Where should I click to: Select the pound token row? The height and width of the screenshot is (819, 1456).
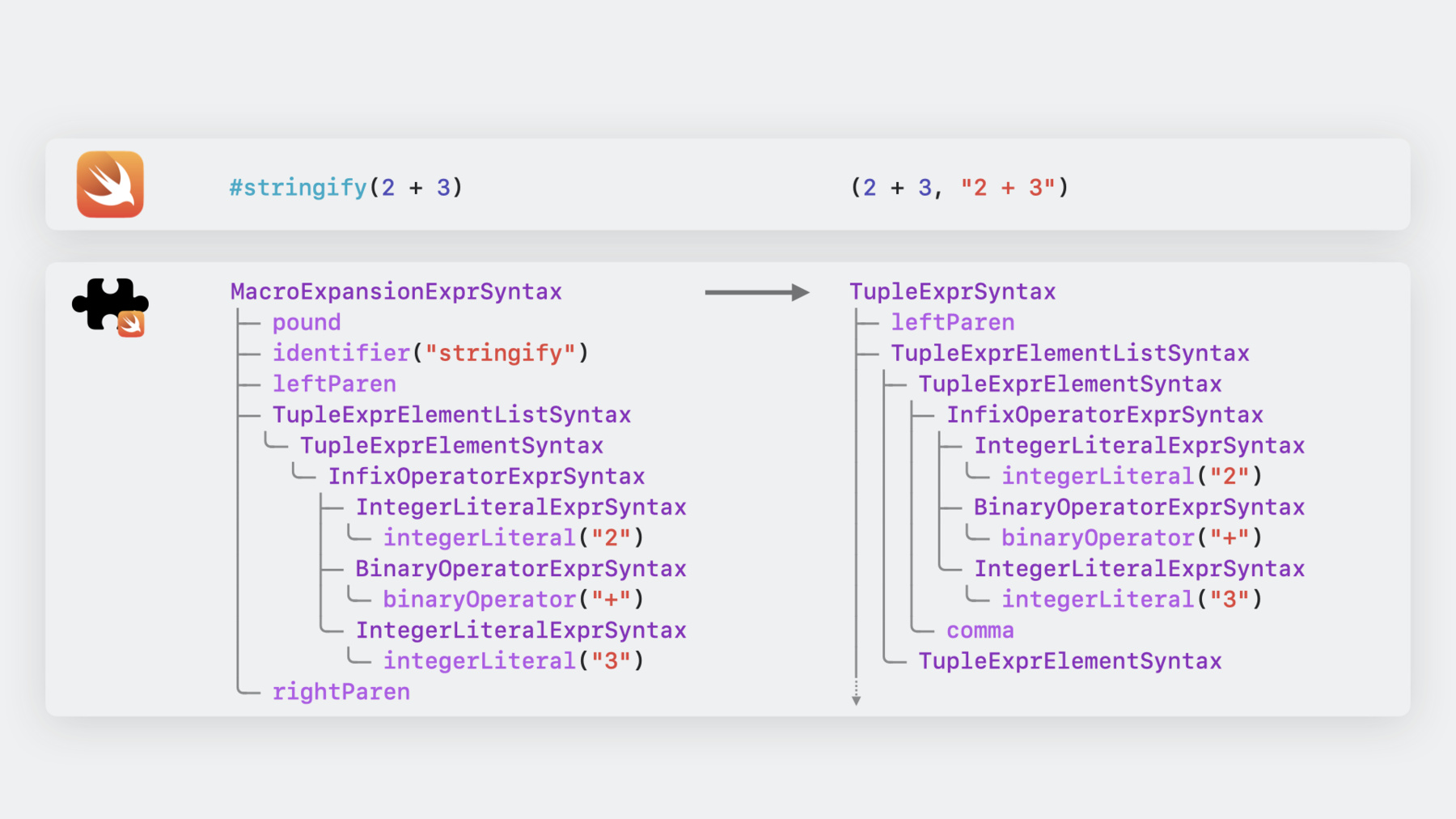[307, 322]
